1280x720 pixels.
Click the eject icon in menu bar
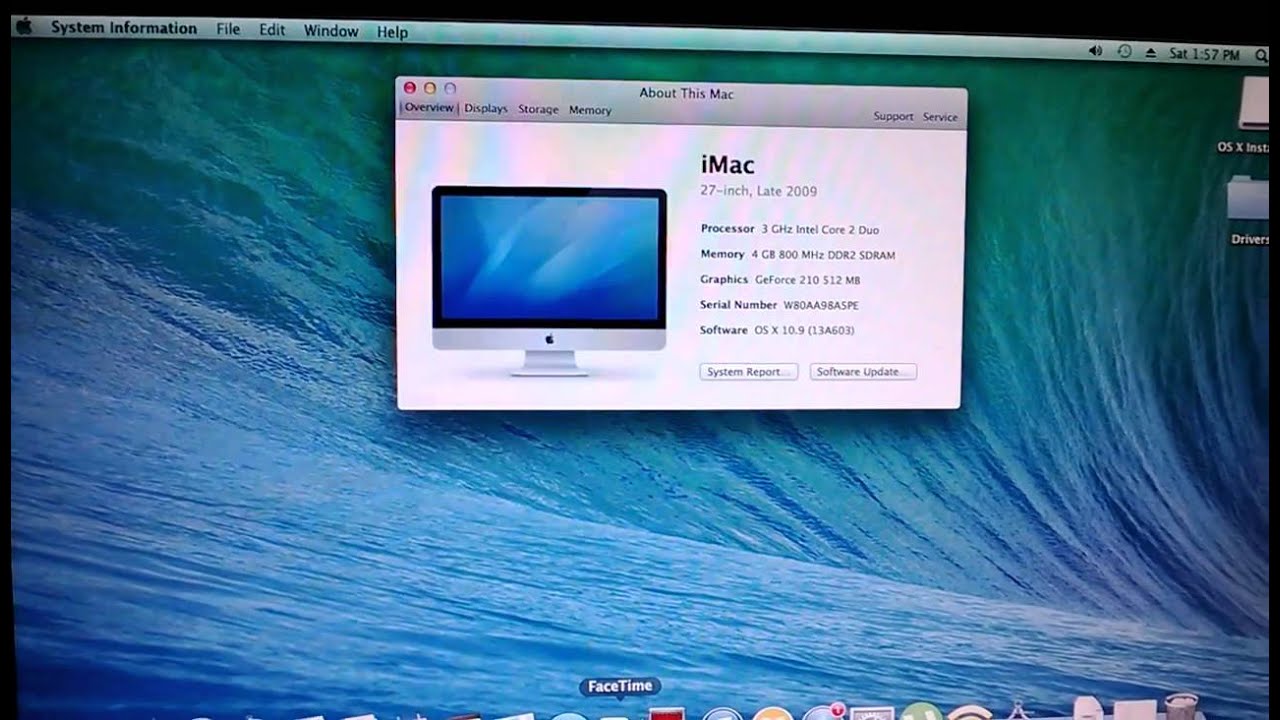coord(1150,52)
